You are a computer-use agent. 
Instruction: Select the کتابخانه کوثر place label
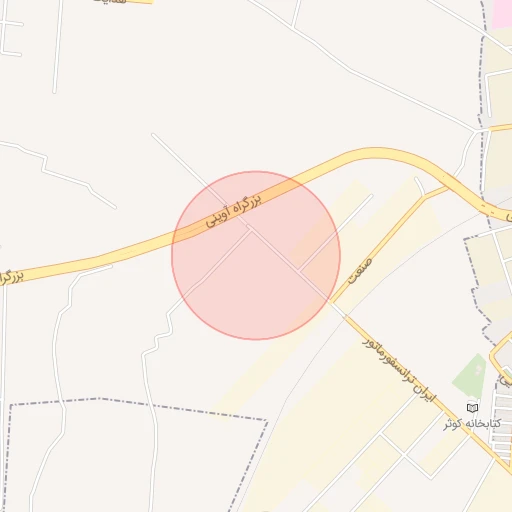[x=472, y=424]
